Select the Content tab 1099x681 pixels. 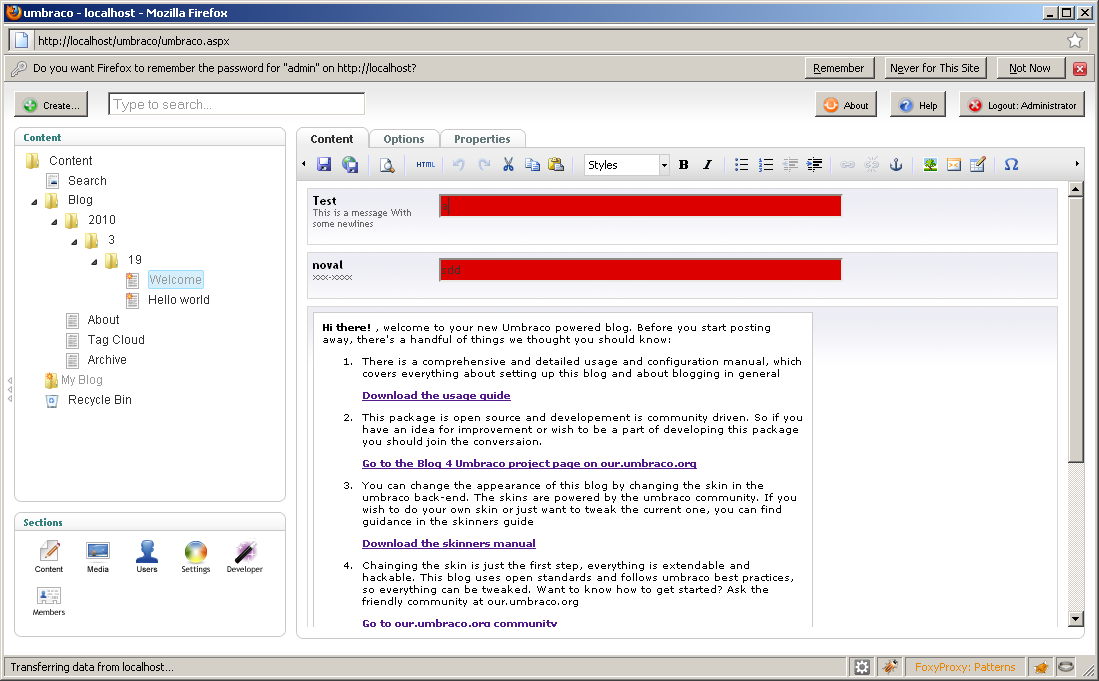click(332, 139)
